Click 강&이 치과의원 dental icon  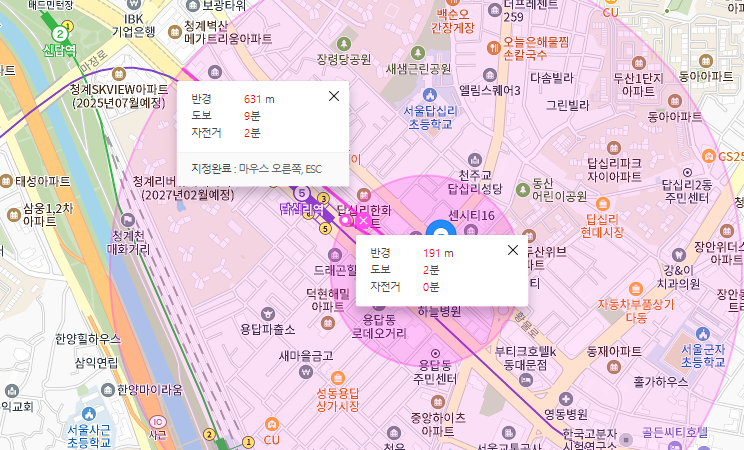pyautogui.click(x=679, y=255)
